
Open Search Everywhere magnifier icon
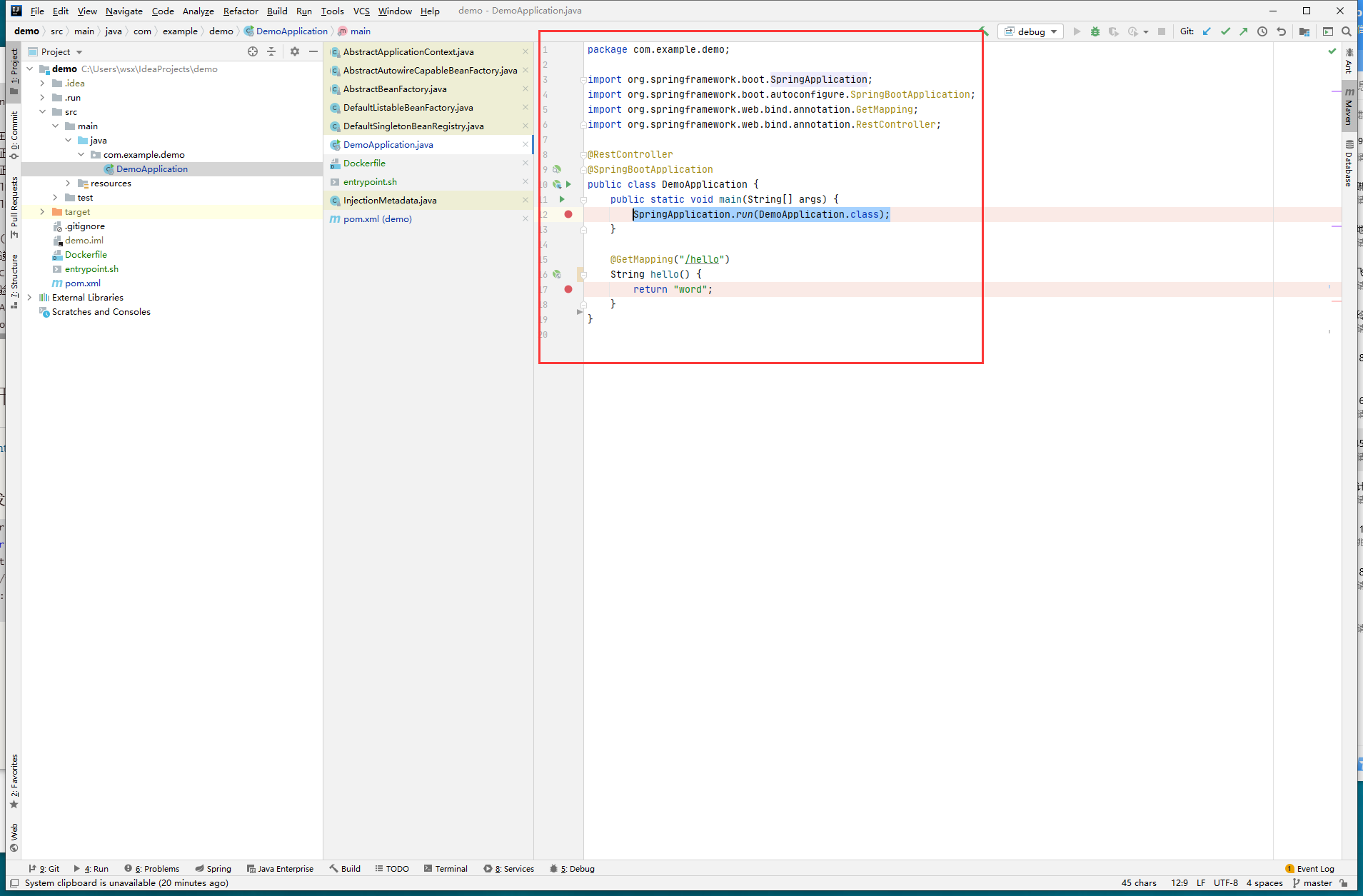pyautogui.click(x=1346, y=31)
